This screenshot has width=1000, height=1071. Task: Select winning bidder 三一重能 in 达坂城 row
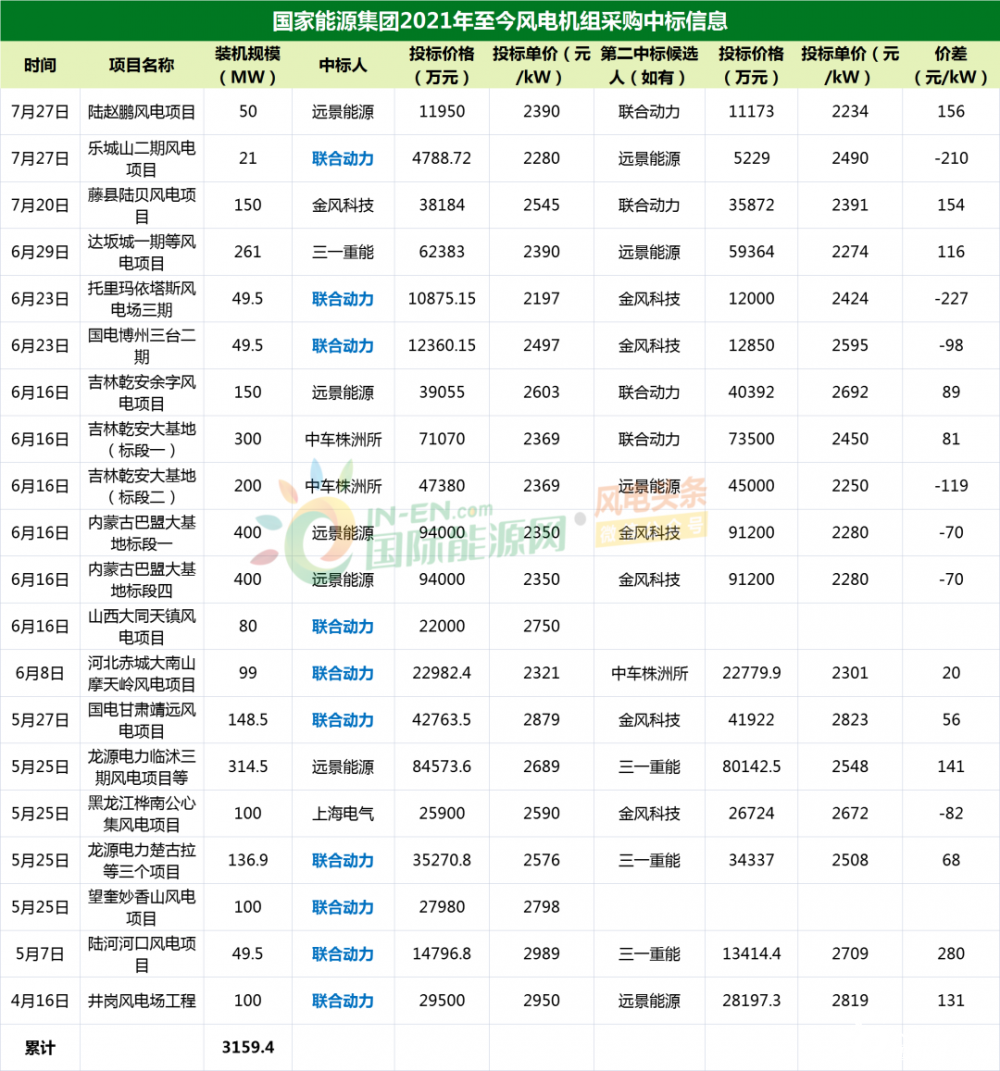(x=343, y=252)
